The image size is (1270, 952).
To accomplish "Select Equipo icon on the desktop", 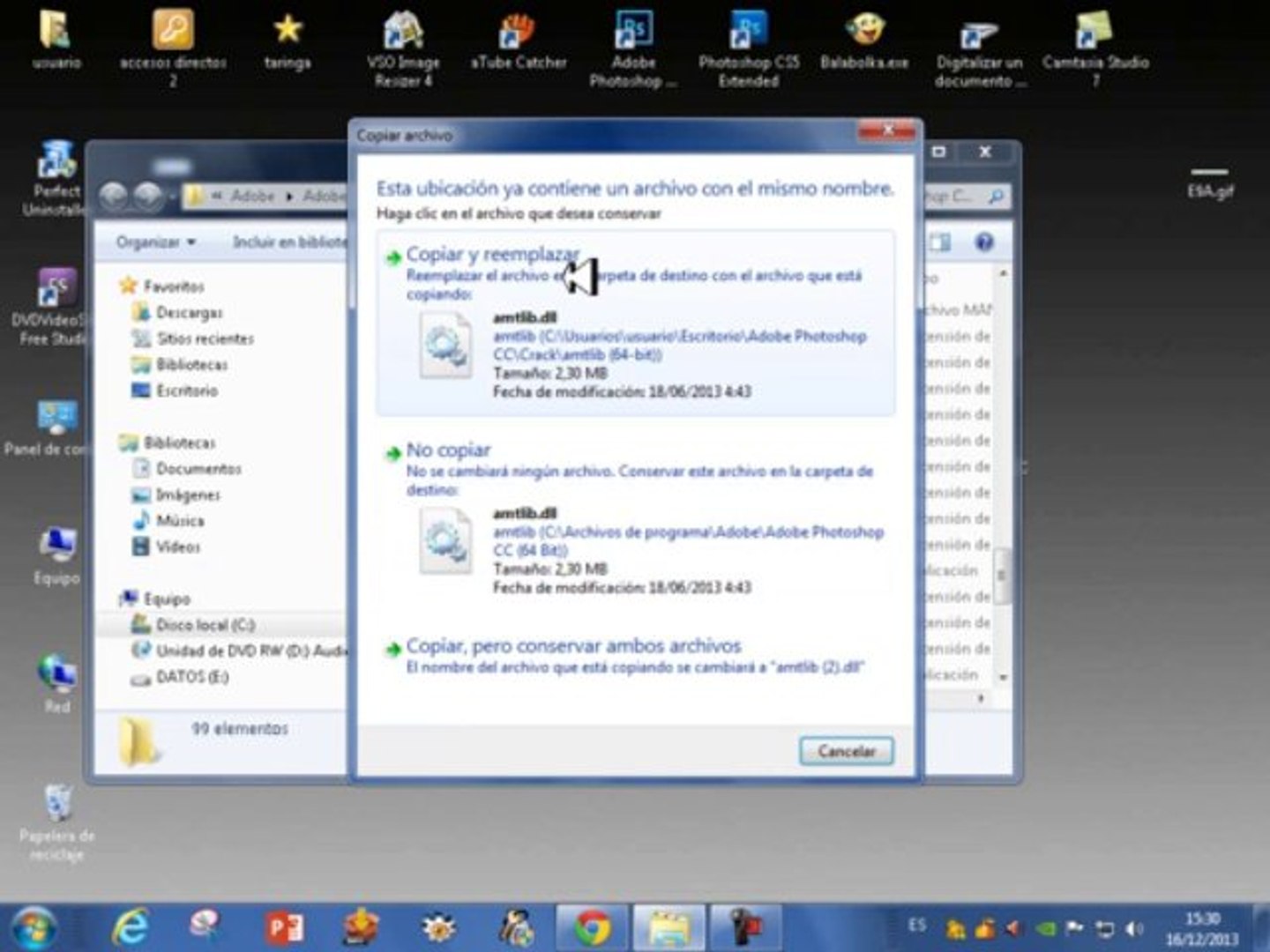I will [x=57, y=555].
